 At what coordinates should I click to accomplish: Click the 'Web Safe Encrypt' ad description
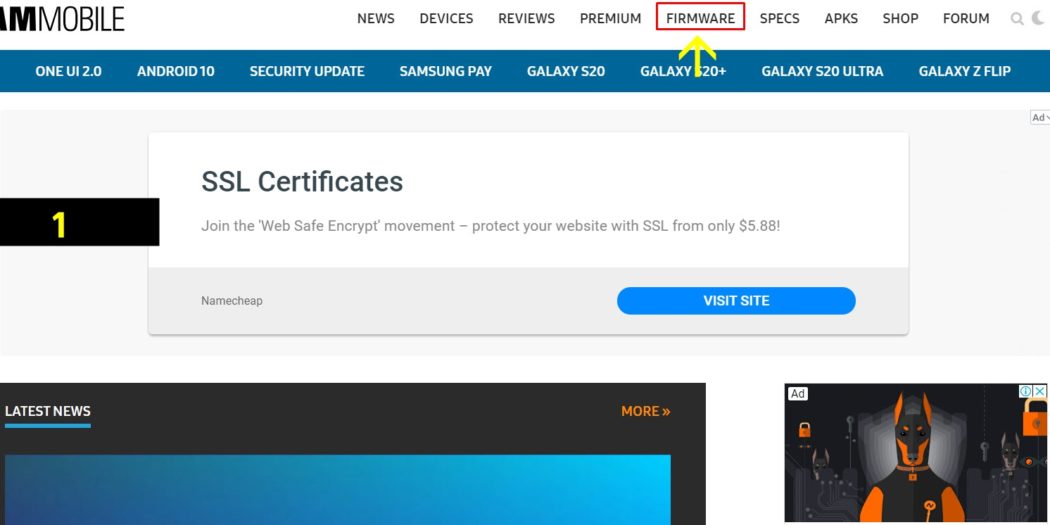click(x=490, y=226)
